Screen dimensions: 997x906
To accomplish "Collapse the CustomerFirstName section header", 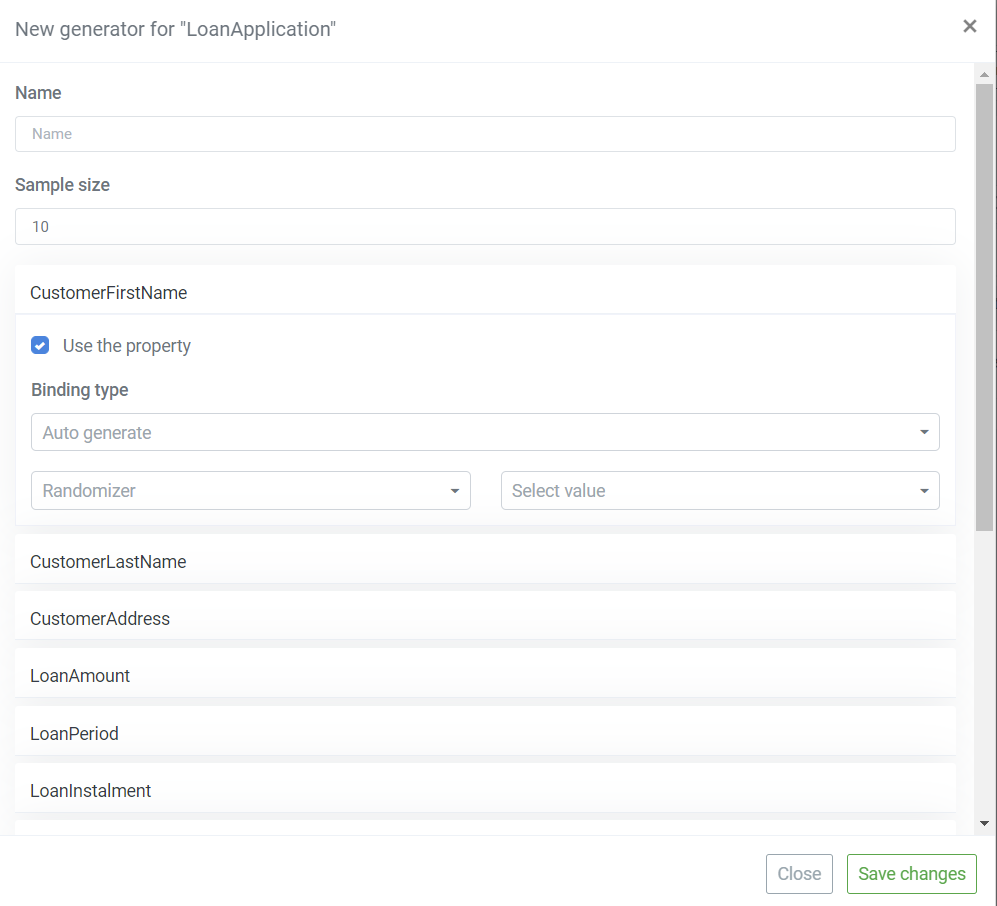I will click(x=485, y=292).
